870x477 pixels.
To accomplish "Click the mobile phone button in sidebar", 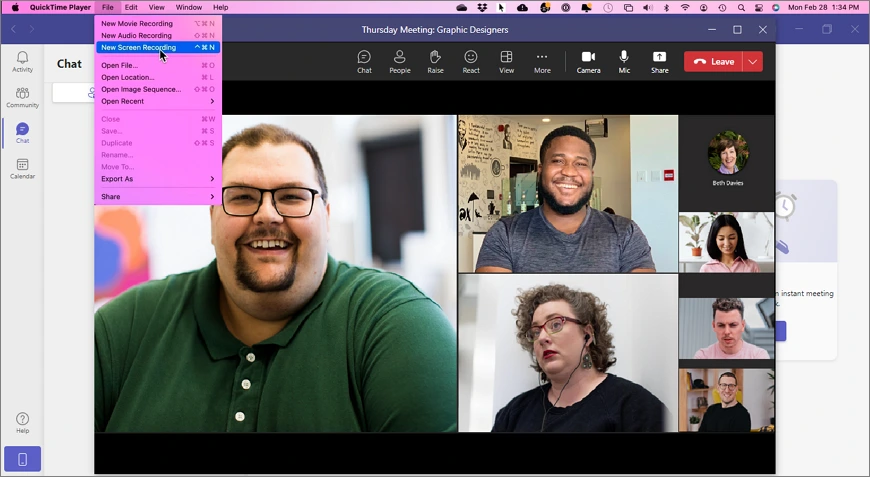I will (x=22, y=459).
